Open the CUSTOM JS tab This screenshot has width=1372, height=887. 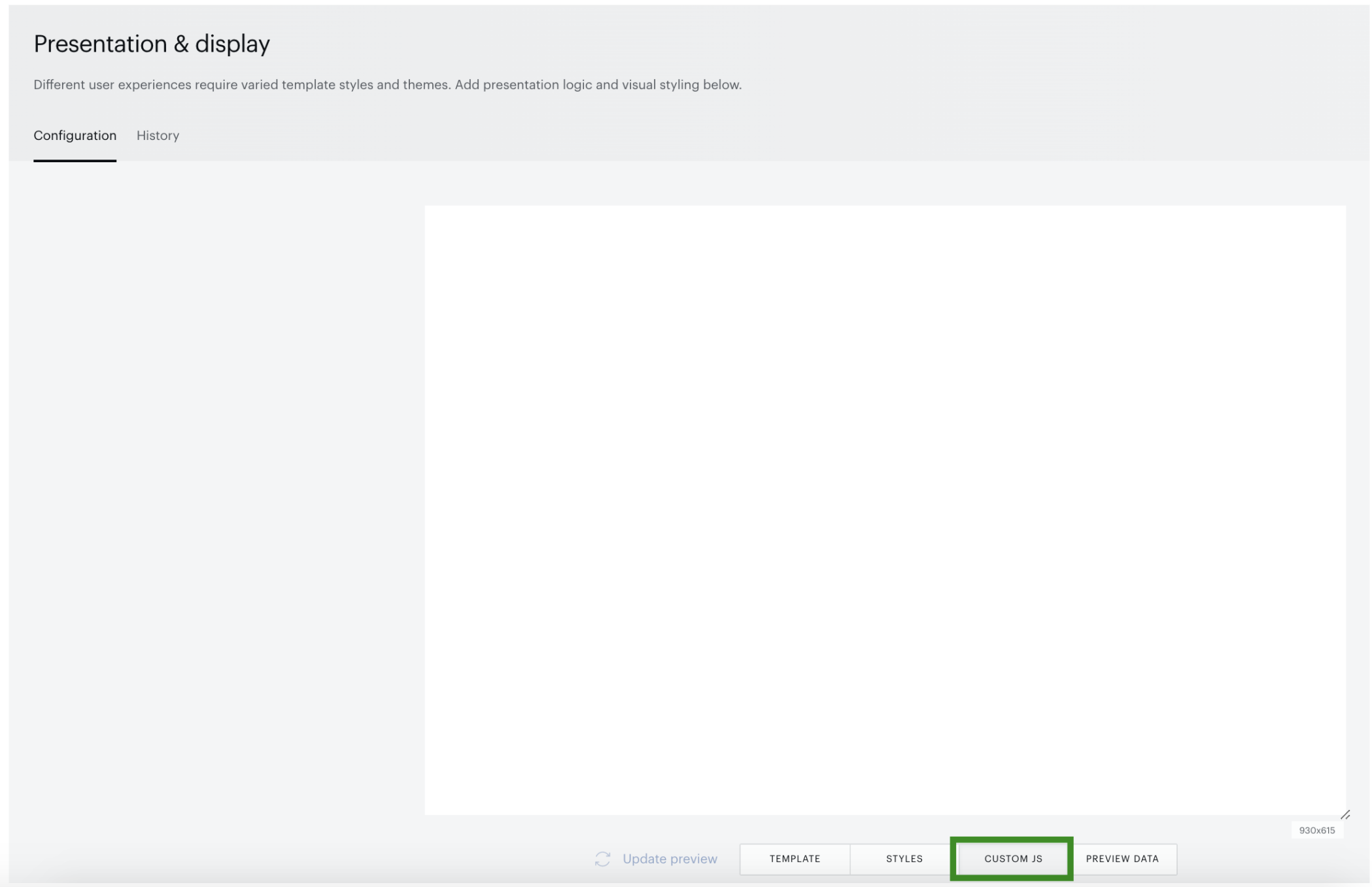(x=1012, y=859)
